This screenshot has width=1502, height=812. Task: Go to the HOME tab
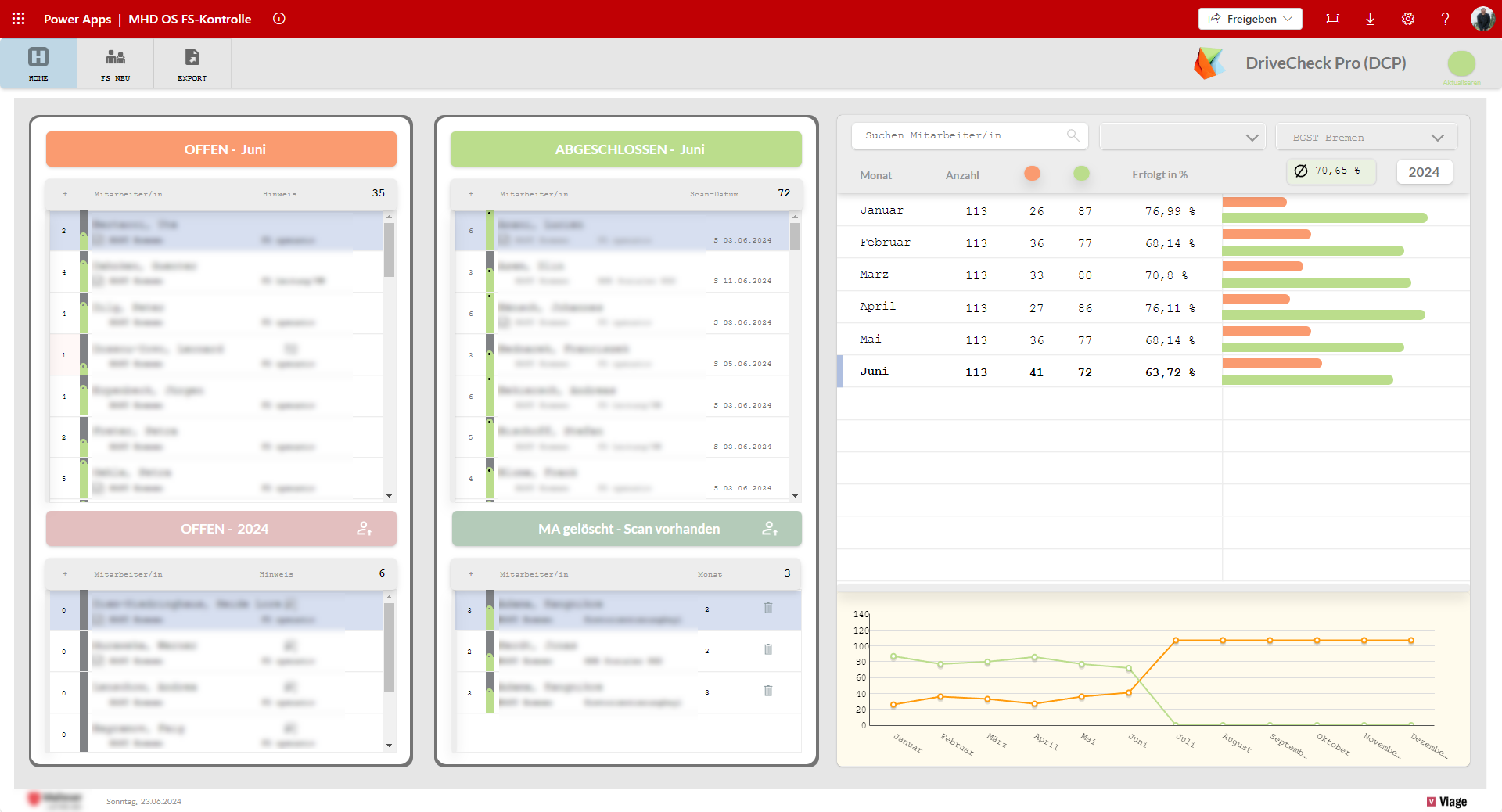pyautogui.click(x=38, y=63)
